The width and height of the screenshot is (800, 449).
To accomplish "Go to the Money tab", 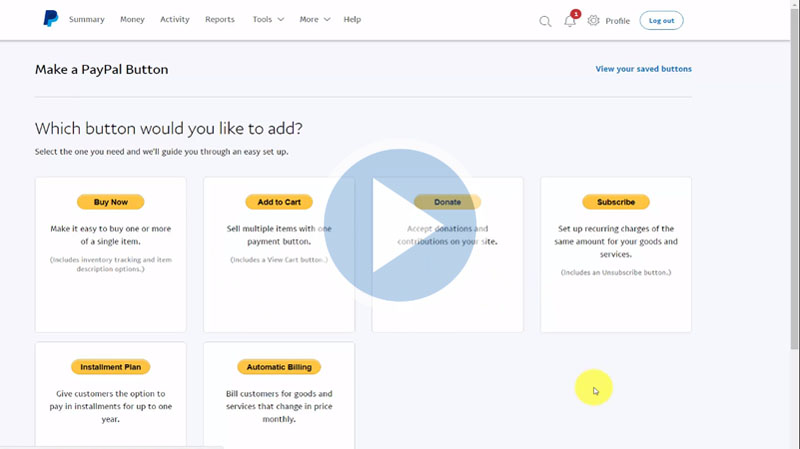I will (132, 19).
